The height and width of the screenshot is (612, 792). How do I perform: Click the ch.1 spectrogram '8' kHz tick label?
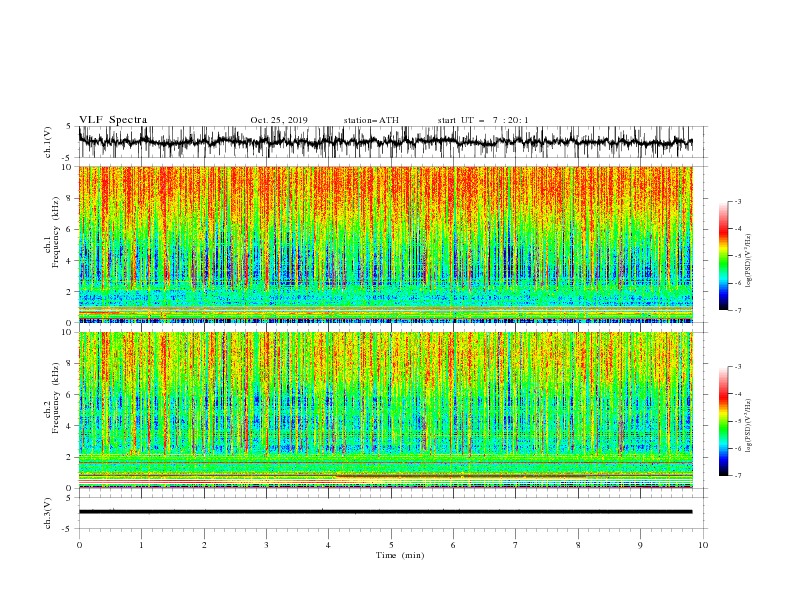[70, 198]
